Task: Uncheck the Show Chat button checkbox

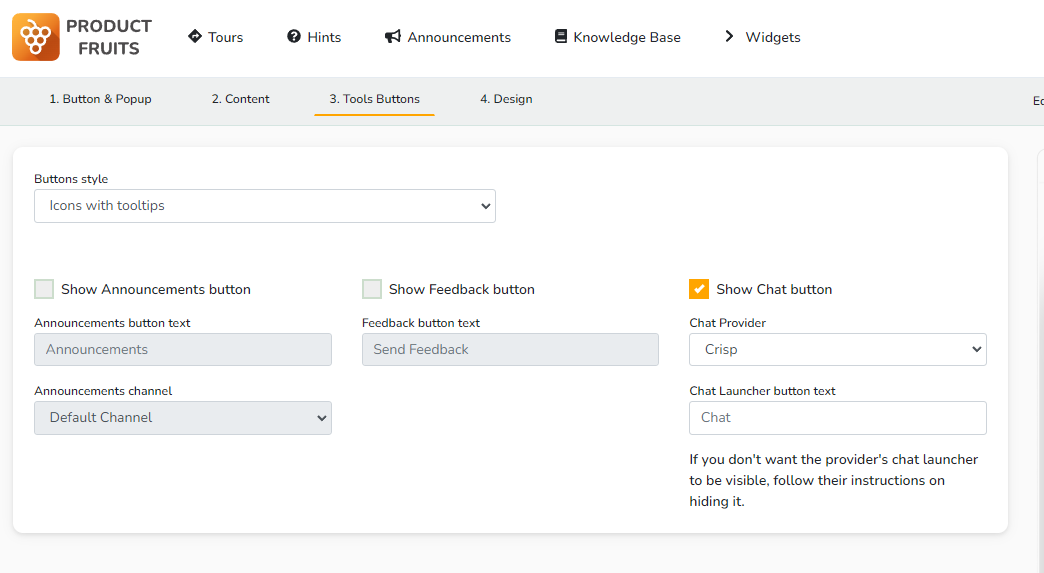Action: [699, 289]
